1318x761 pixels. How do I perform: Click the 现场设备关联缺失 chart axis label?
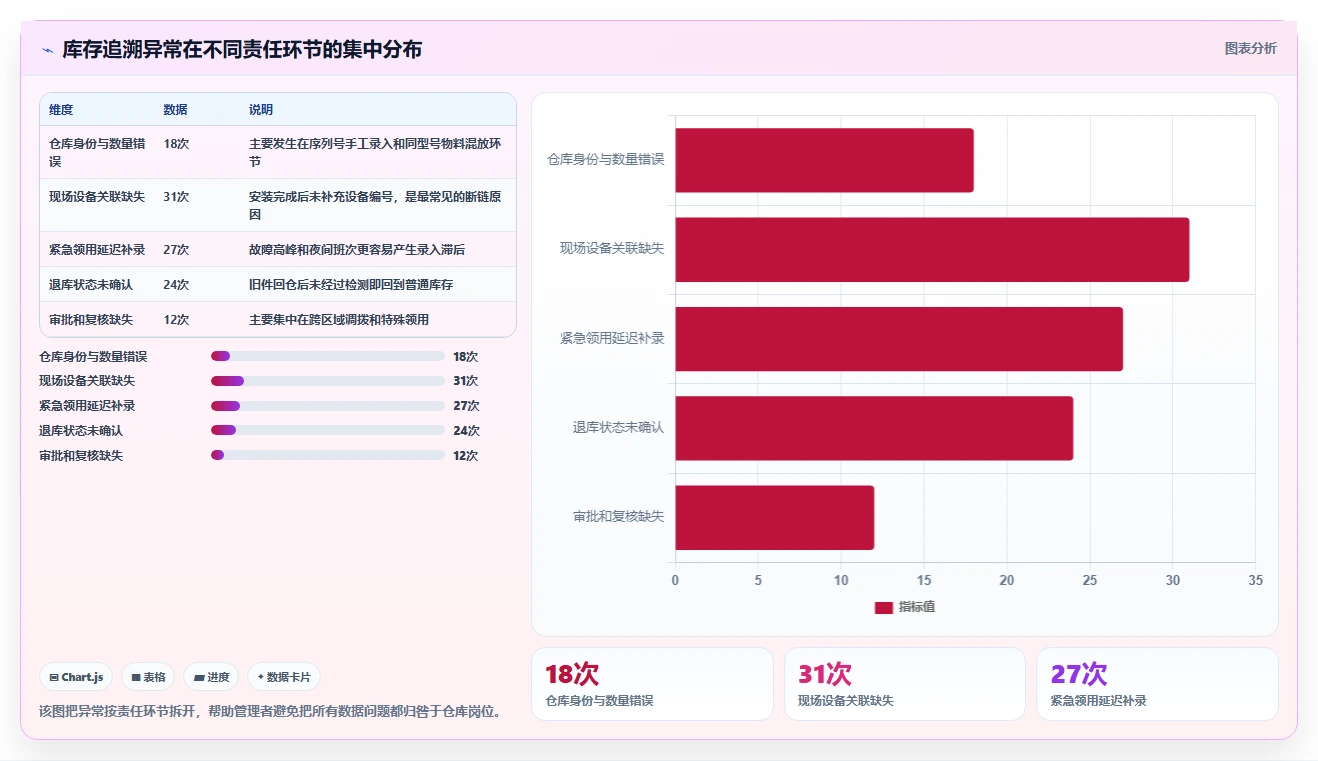click(612, 248)
